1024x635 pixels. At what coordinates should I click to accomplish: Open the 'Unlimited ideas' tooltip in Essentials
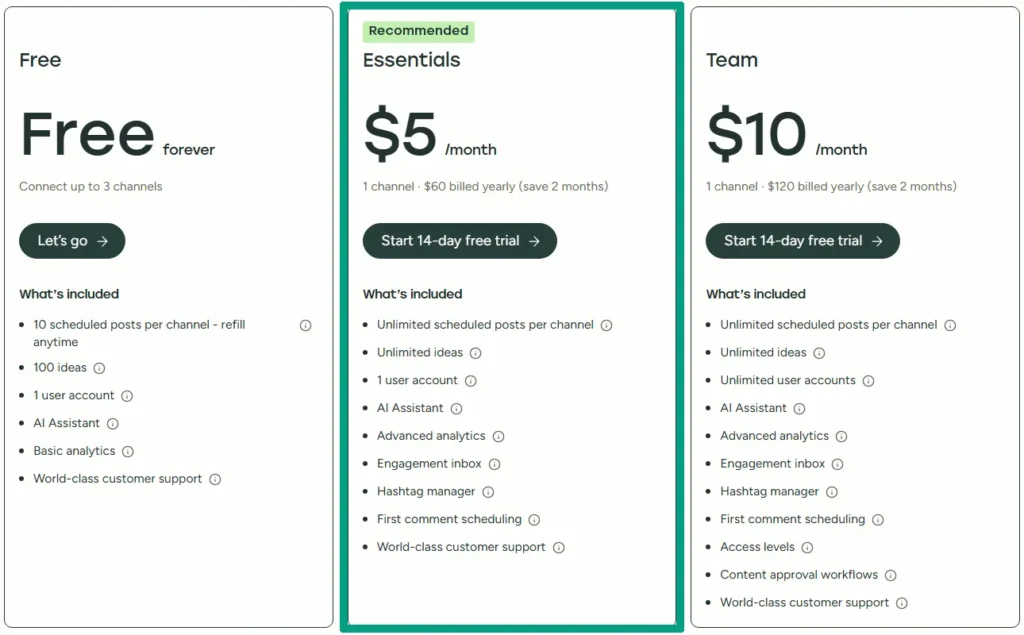477,352
